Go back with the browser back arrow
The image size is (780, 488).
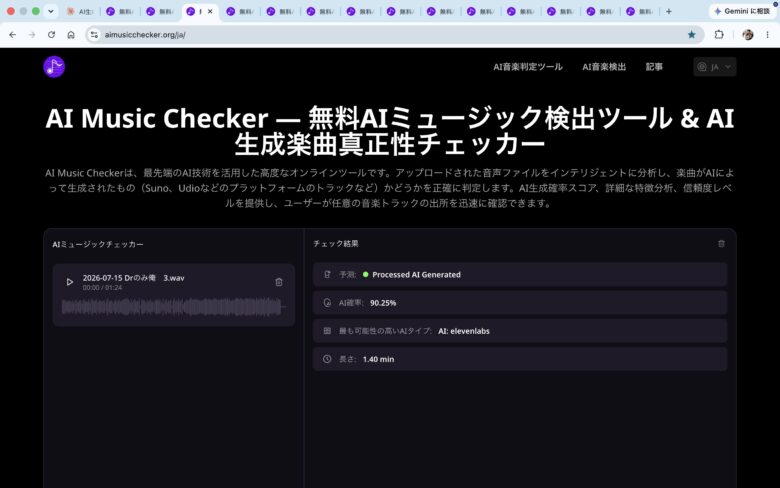tap(12, 35)
